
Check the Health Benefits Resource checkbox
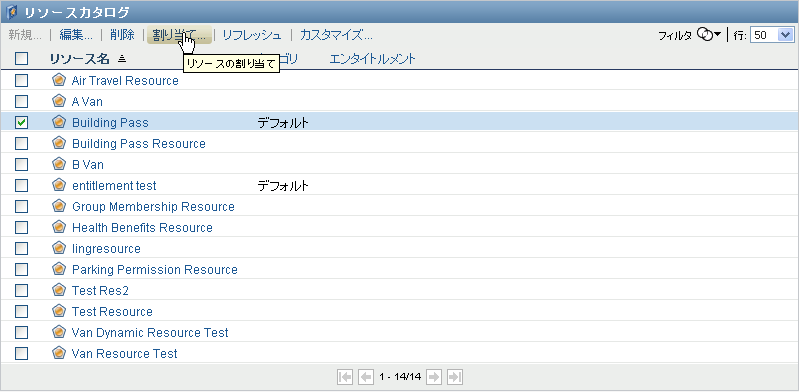21,227
